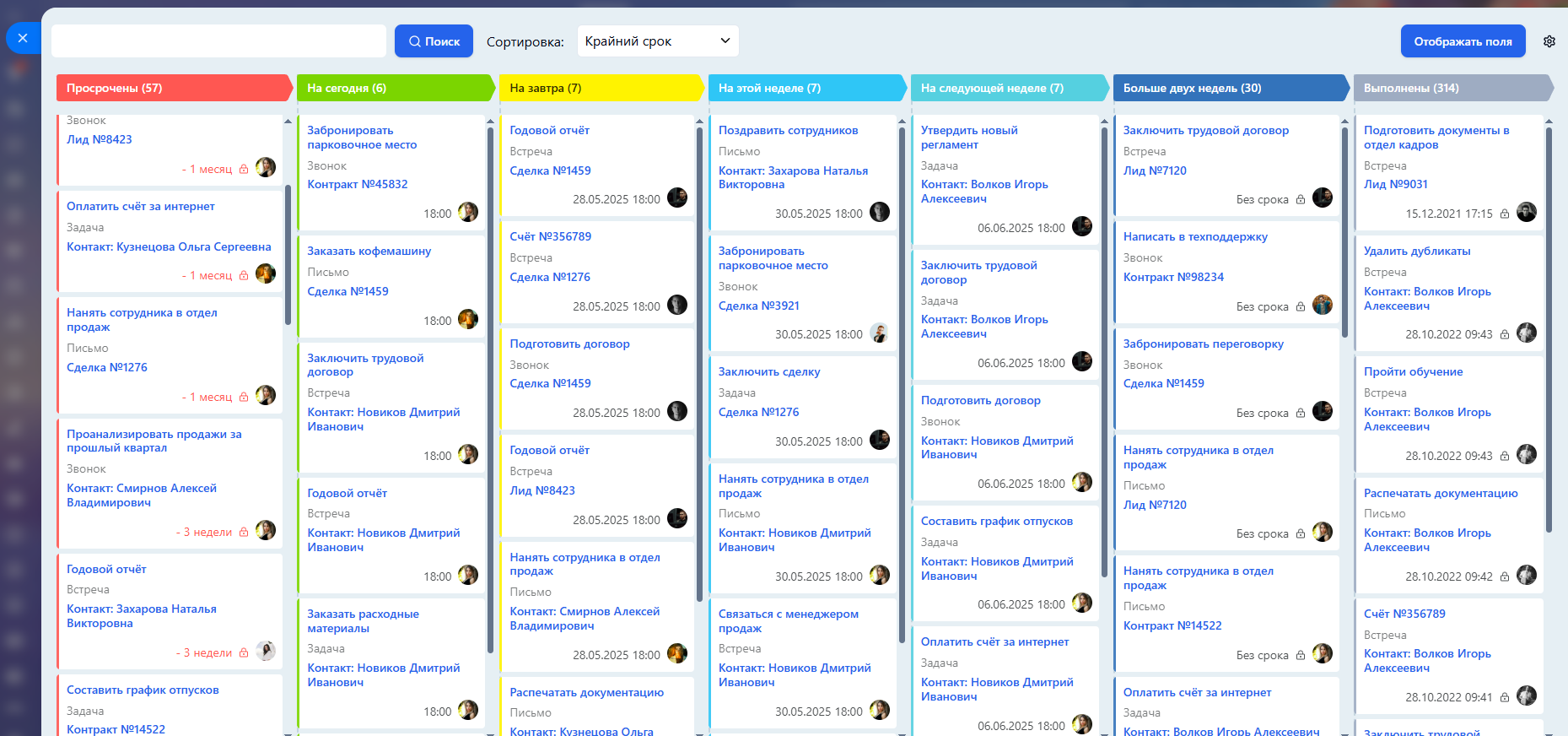Viewport: 1568px width, 736px height.
Task: Open the Удалить дубликаты task title
Action: (x=1417, y=251)
